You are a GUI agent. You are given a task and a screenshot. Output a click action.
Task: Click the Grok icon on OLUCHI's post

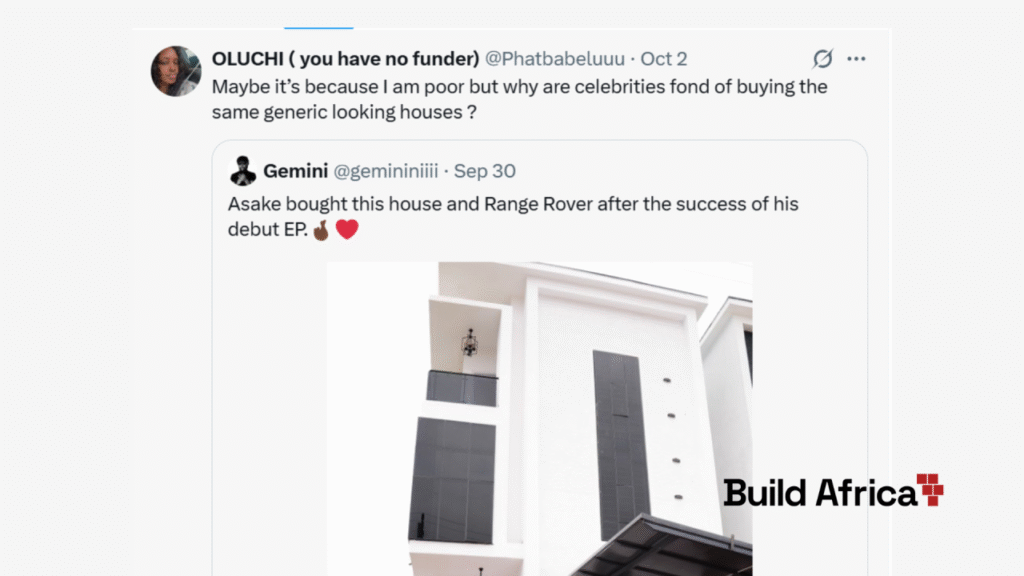click(822, 59)
